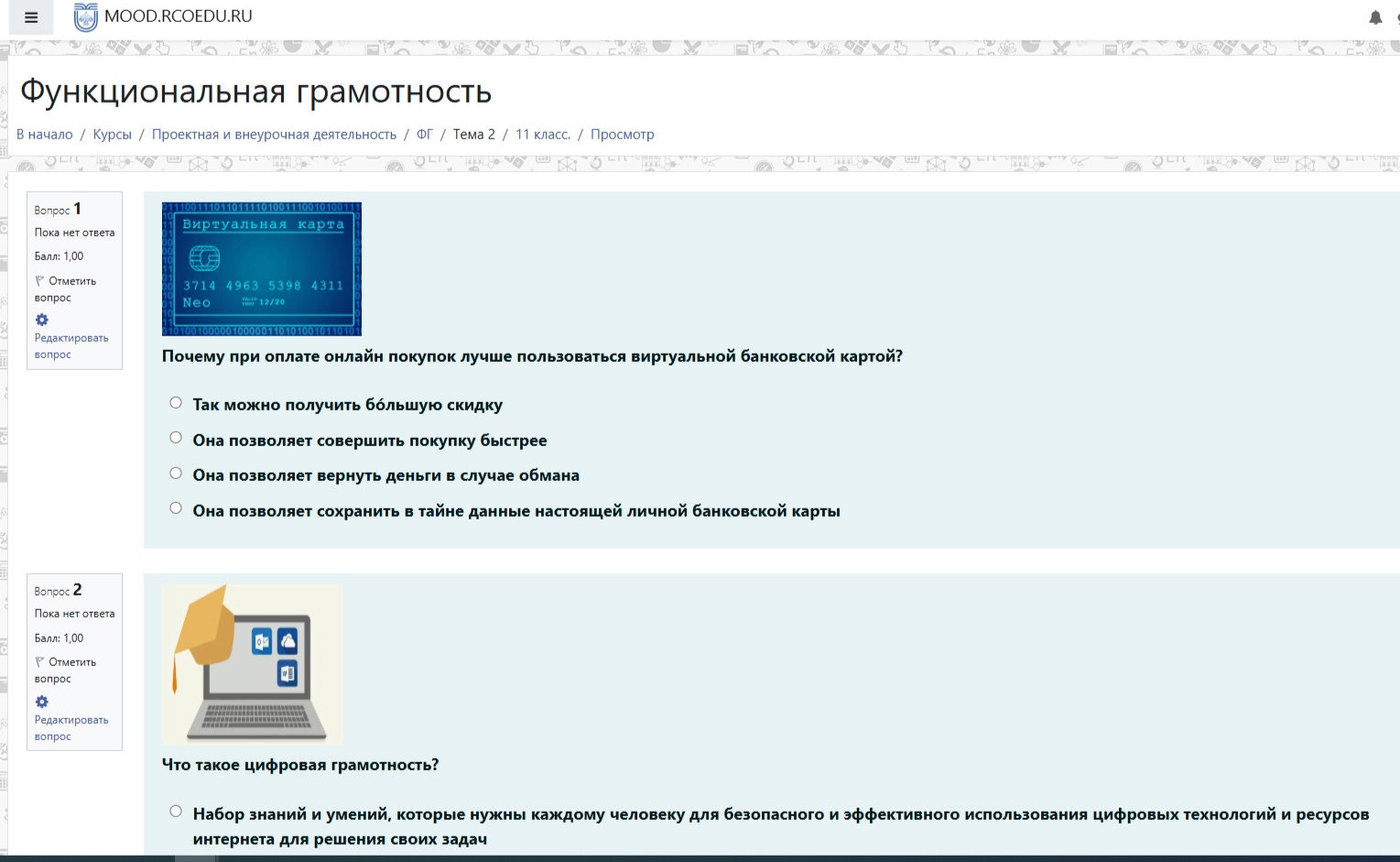Click the MOOD.RCOEDU.RU site logo

tap(85, 17)
